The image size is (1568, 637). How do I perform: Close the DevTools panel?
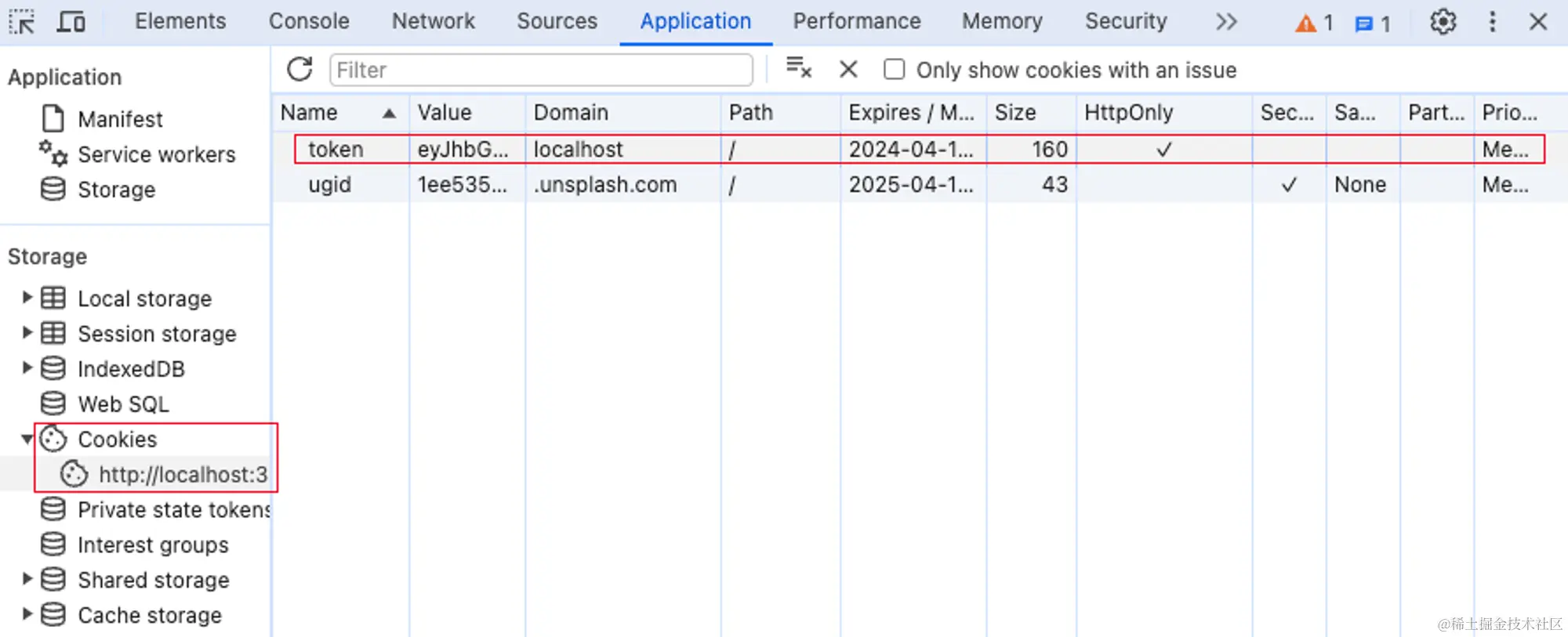(x=1538, y=21)
